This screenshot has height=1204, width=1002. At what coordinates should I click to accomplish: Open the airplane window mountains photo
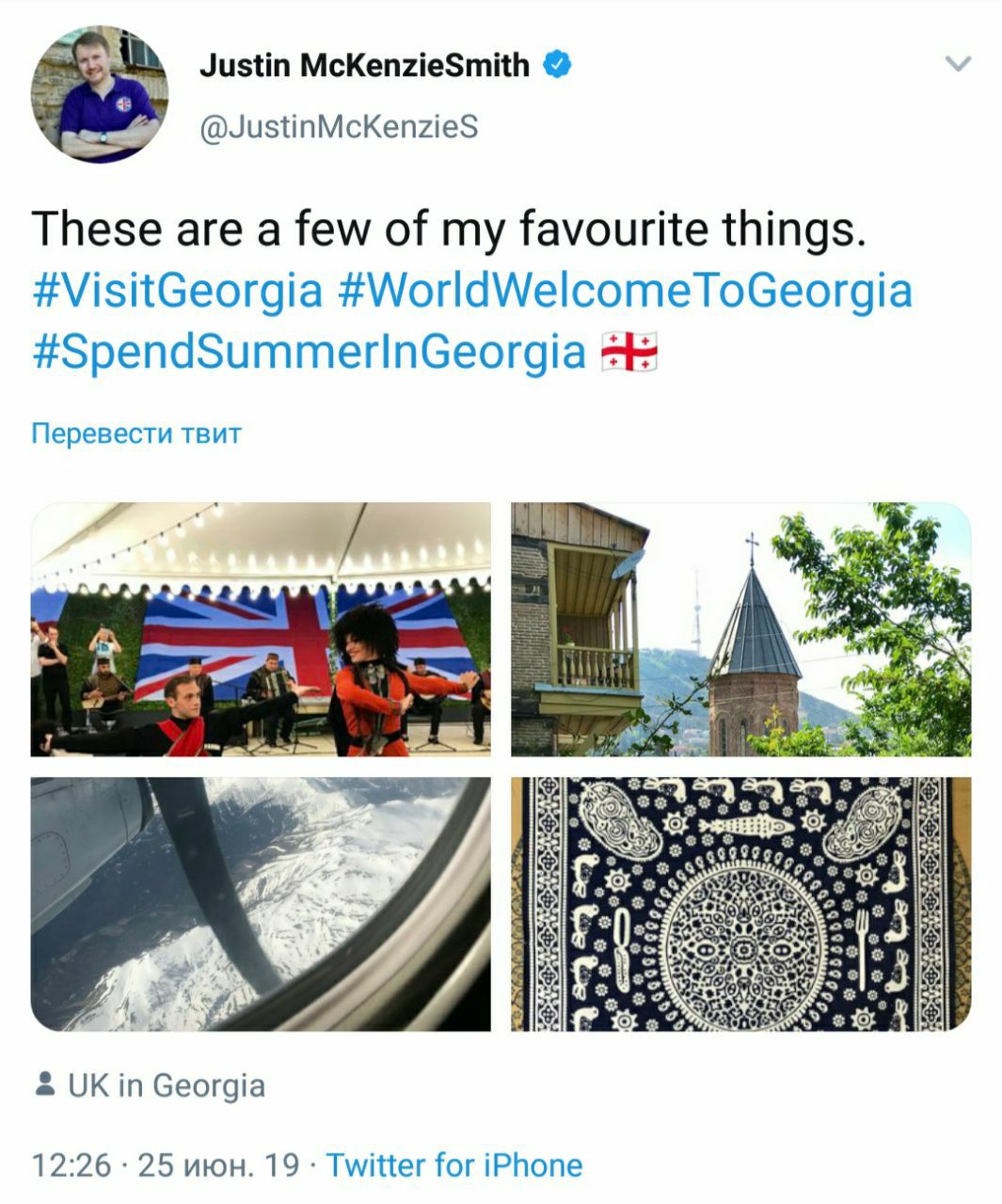(x=261, y=904)
